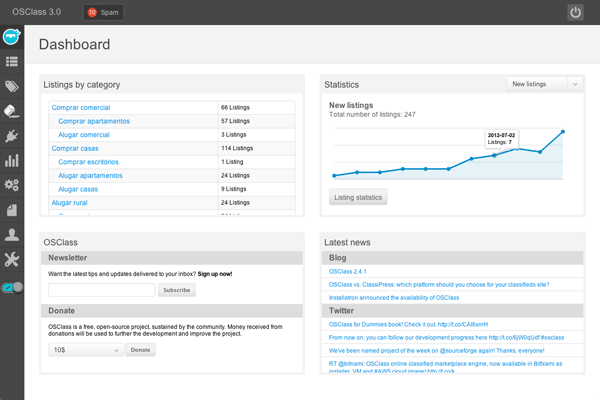This screenshot has height=400, width=600.
Task: Open the settings gears icon
Action: pyautogui.click(x=12, y=185)
